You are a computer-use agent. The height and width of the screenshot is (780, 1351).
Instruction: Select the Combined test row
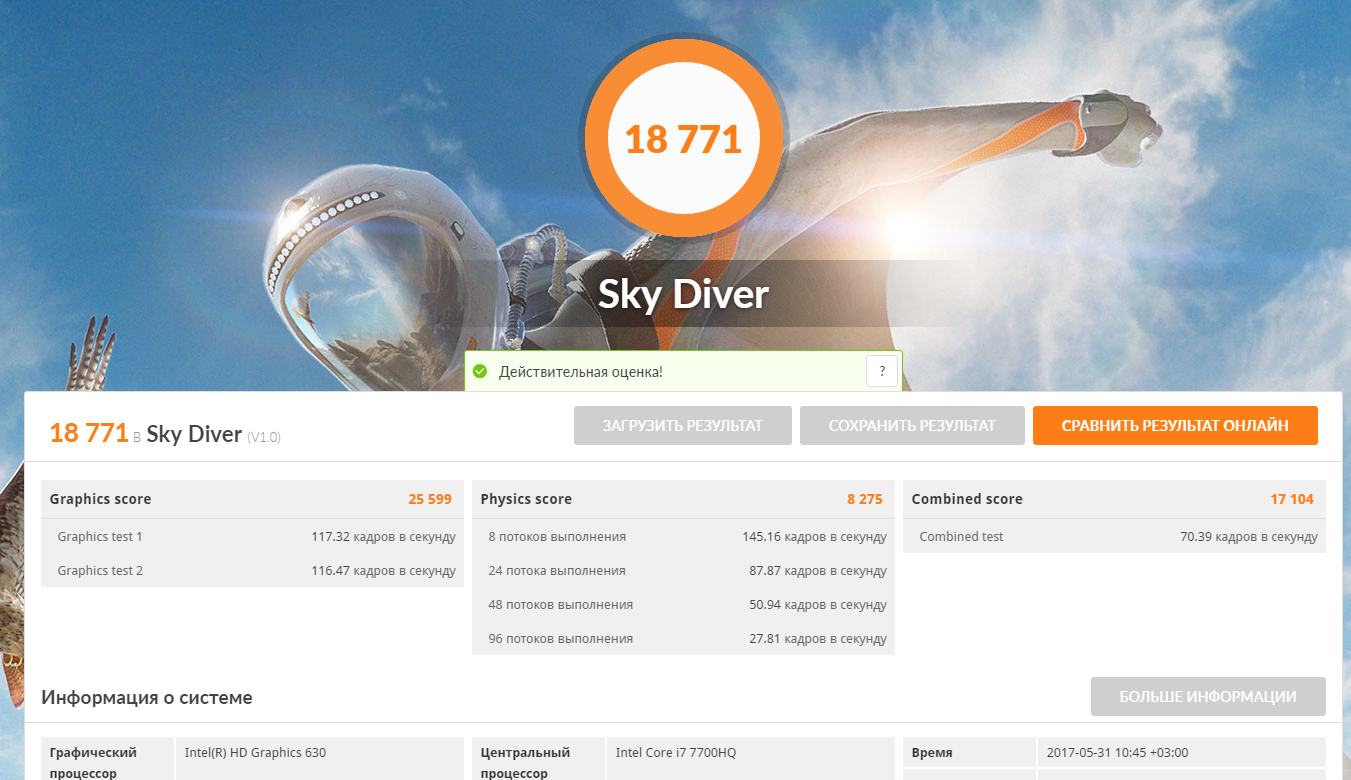pos(1114,537)
